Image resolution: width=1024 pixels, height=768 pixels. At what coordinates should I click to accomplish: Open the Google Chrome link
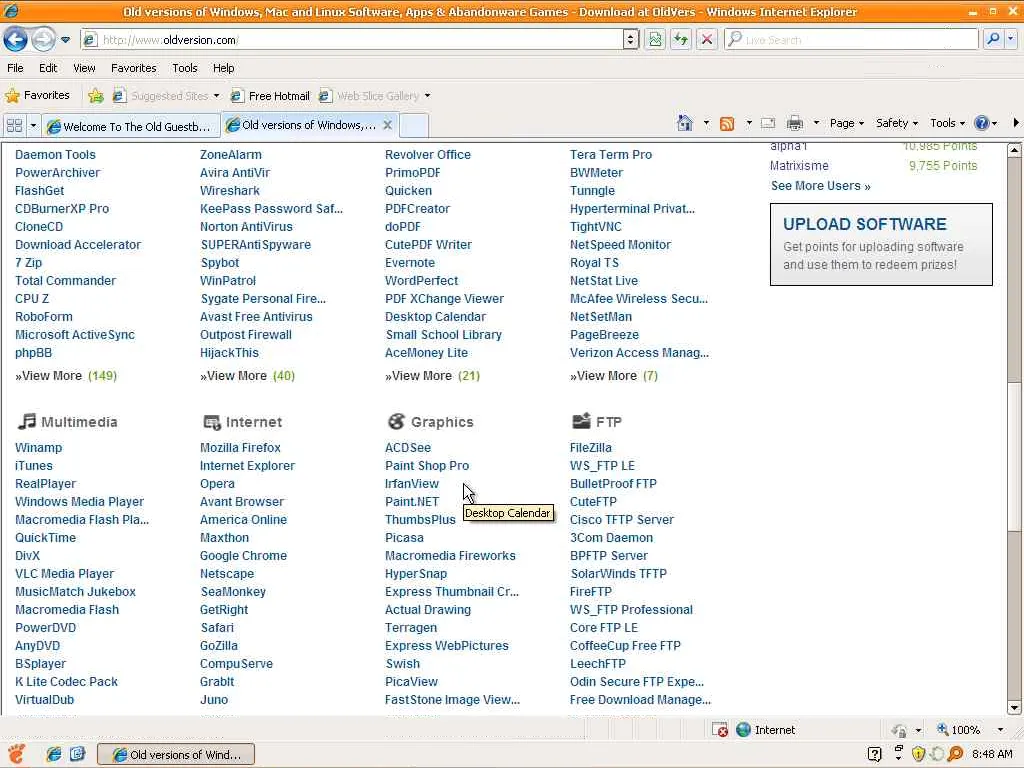point(244,556)
